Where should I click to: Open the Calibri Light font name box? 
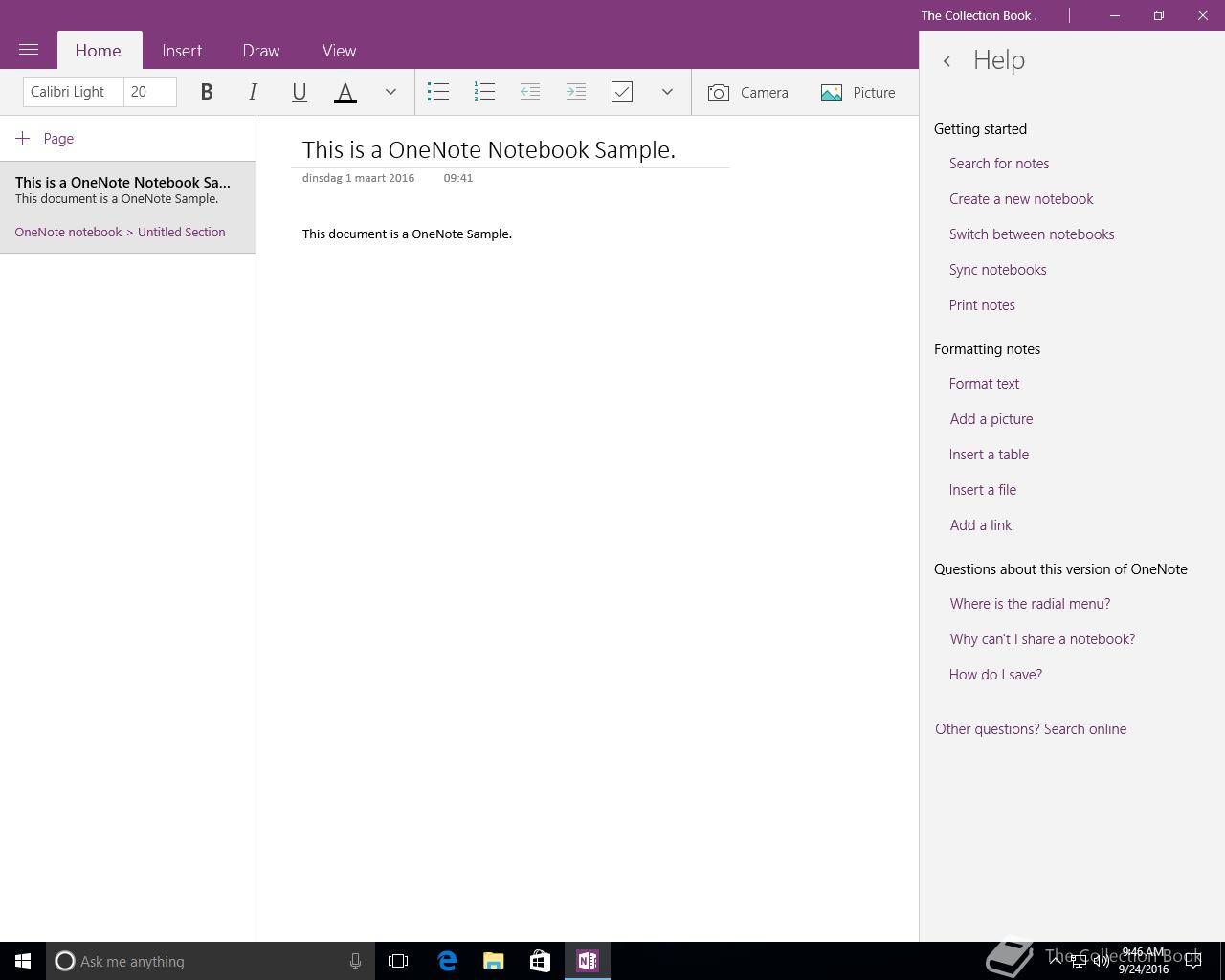tap(73, 92)
